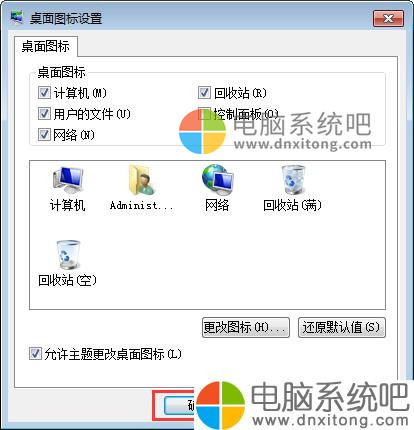Uncheck the 网络(N) checkbox

pos(44,135)
